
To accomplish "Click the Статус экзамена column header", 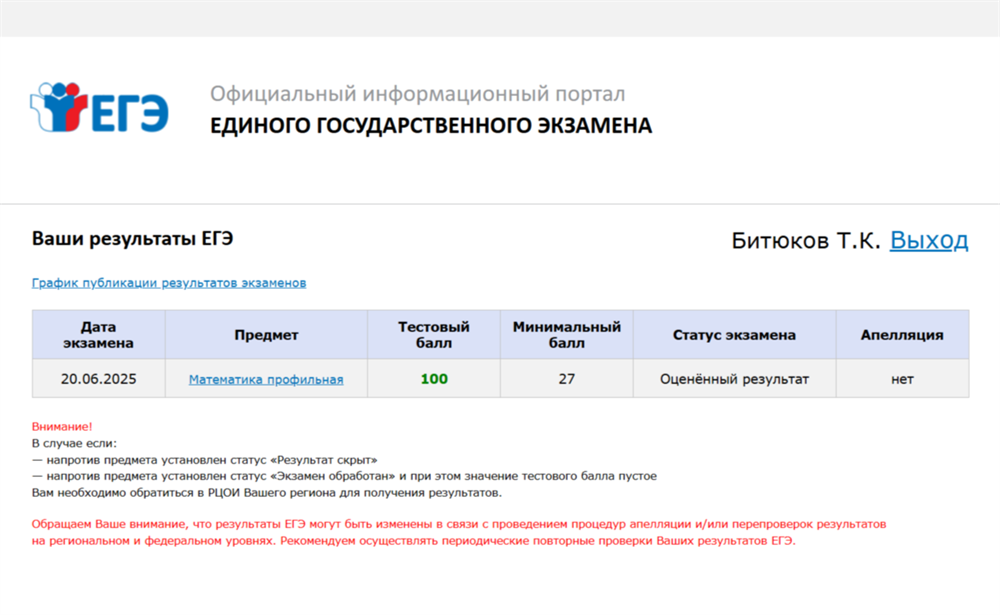I will point(734,335).
